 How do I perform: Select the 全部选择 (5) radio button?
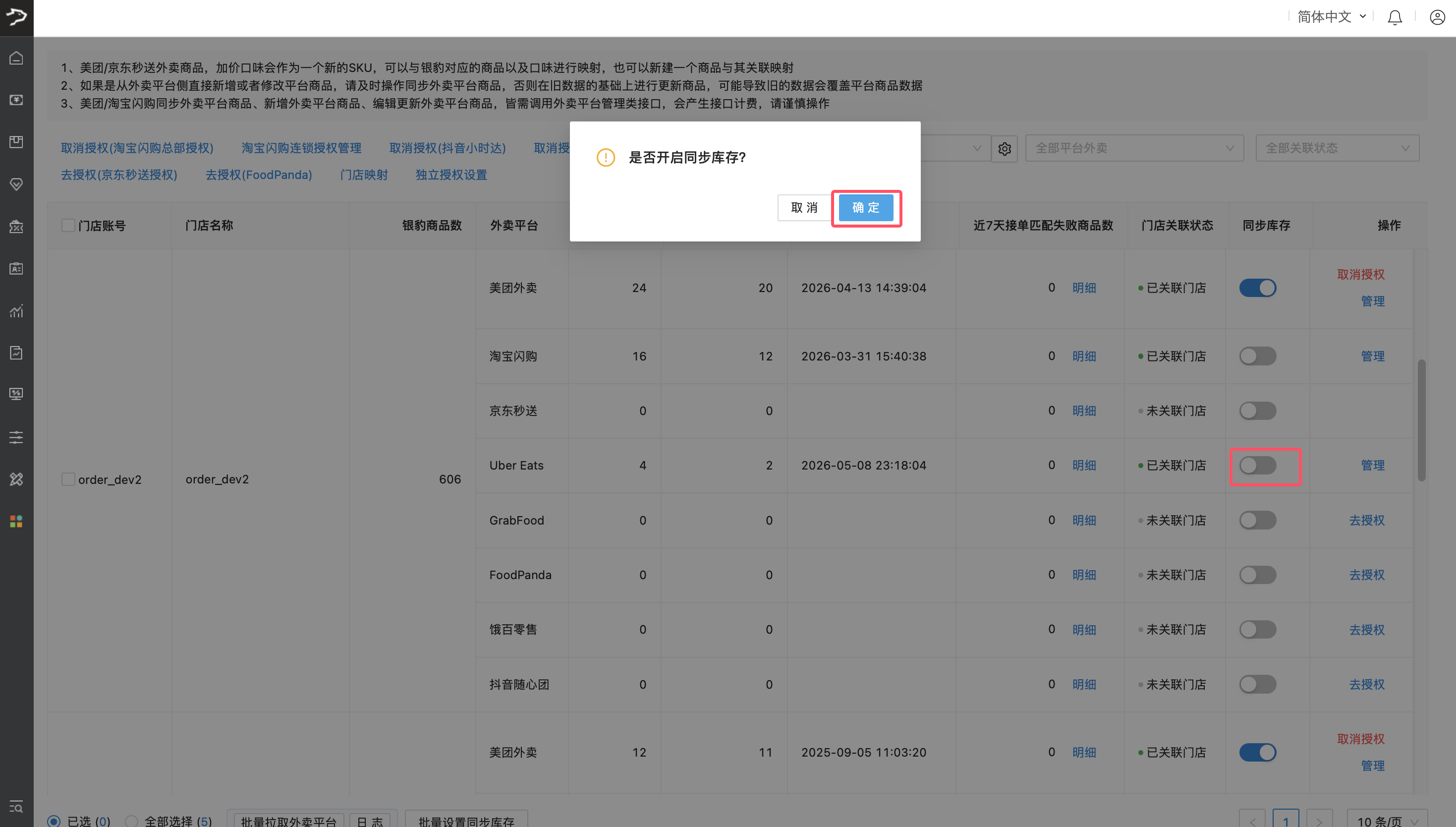coord(132,822)
